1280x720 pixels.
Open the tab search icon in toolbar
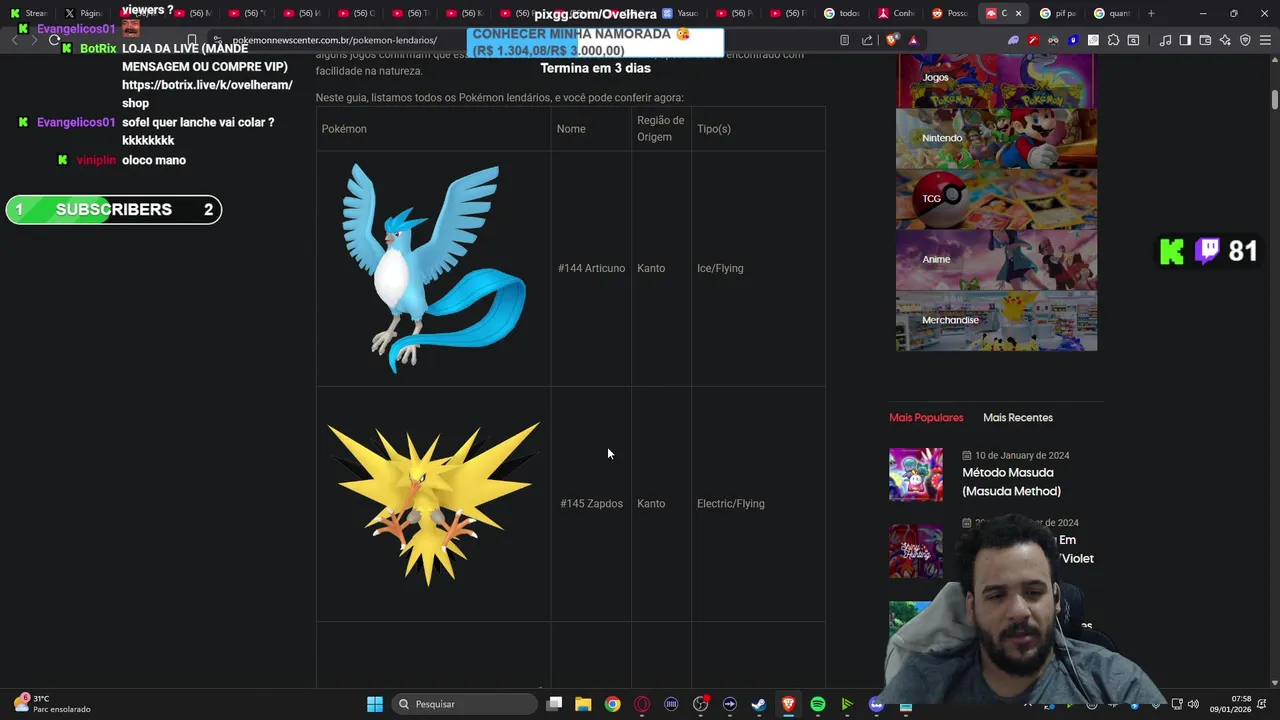tap(1133, 40)
